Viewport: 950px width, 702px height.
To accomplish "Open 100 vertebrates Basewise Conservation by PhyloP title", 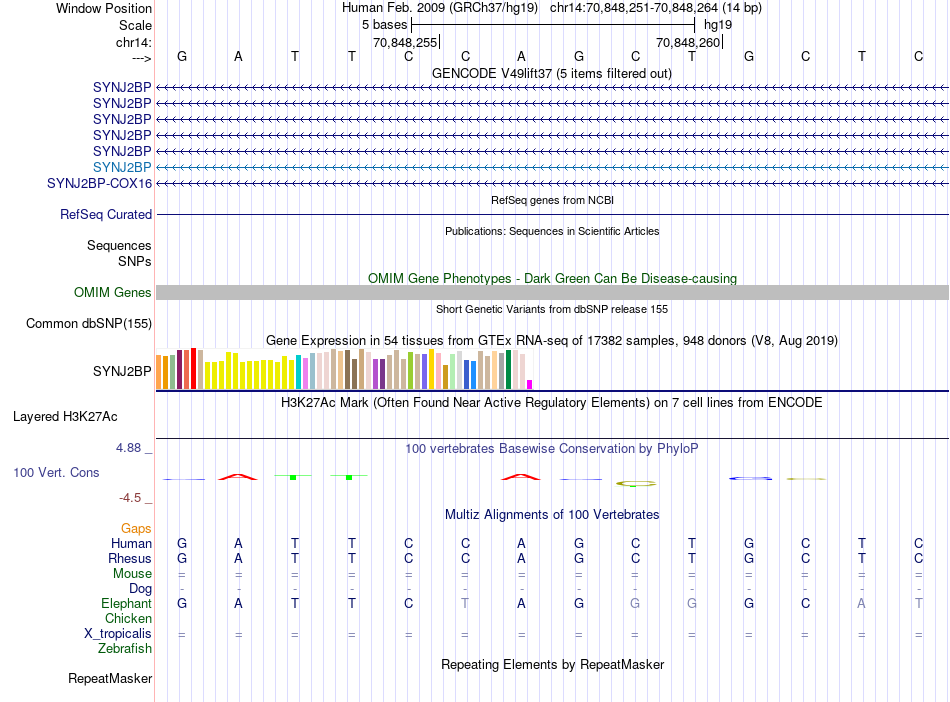I will click(x=552, y=449).
